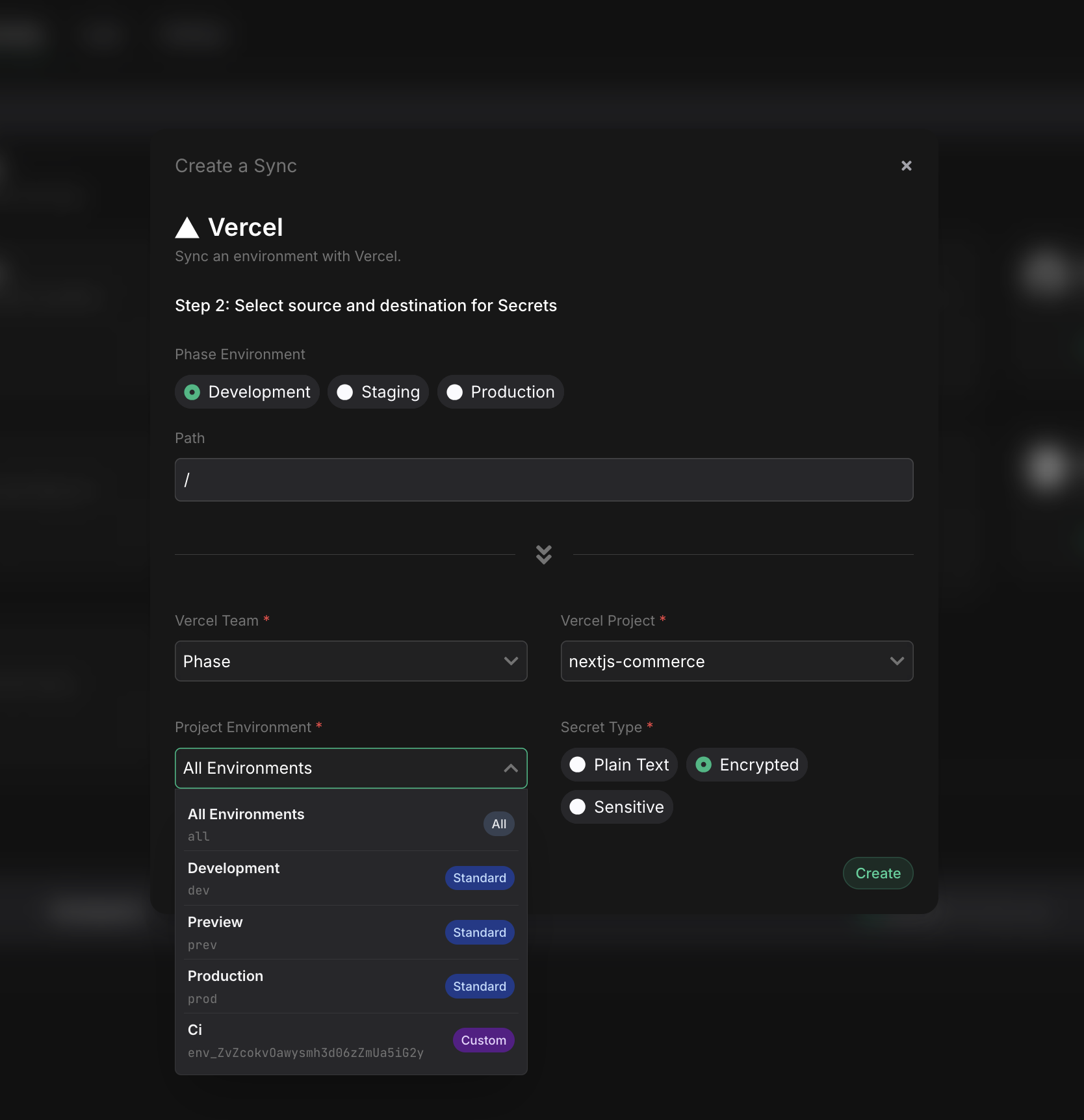Click 'Sync an environment with Vercel.' text
This screenshot has height=1120, width=1084.
288,256
